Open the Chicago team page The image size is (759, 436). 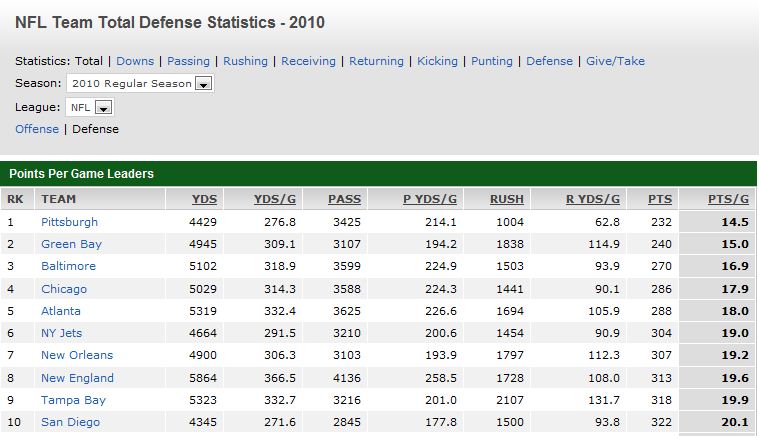click(64, 289)
